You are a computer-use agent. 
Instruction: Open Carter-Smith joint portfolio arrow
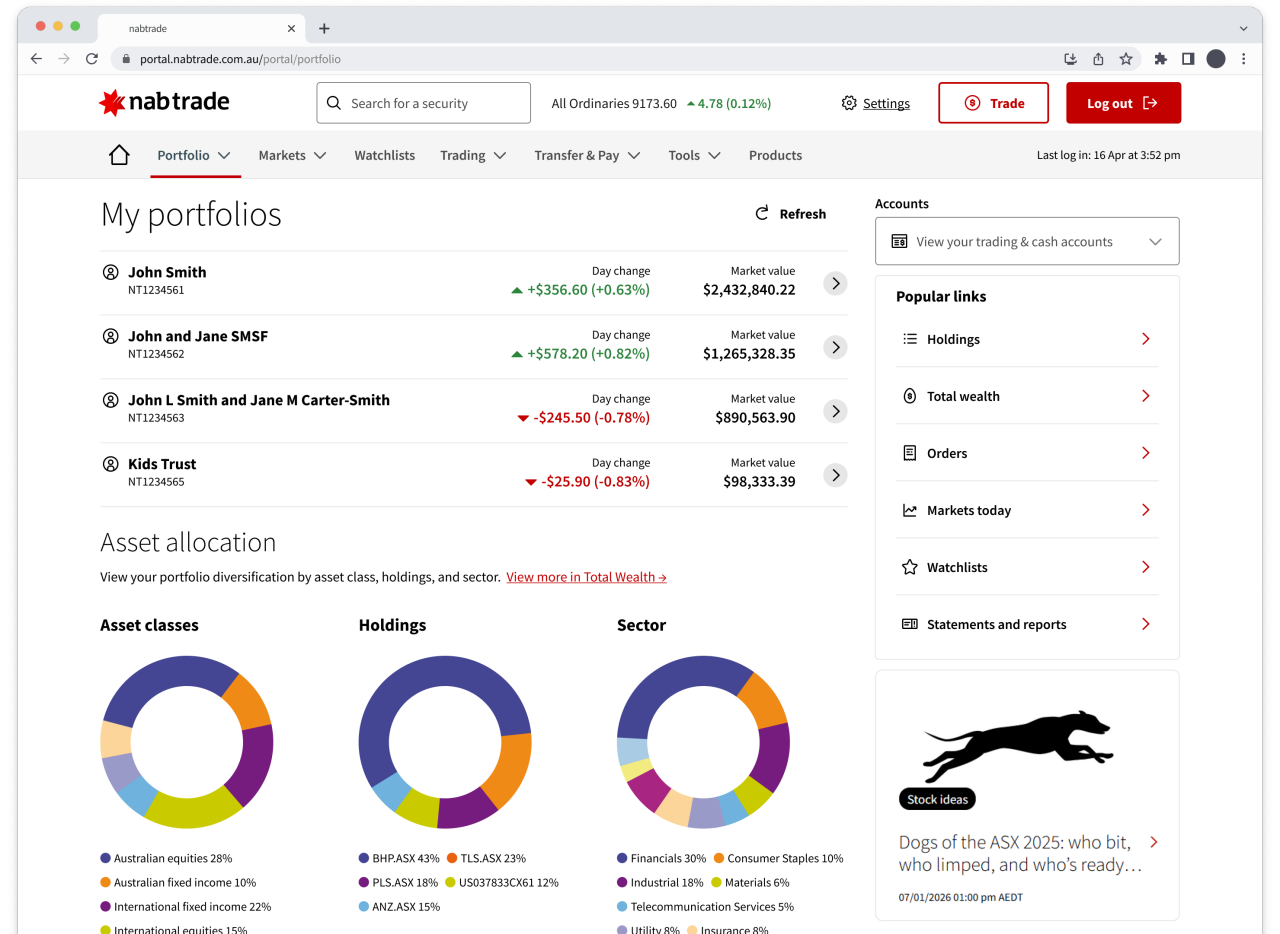click(x=835, y=411)
